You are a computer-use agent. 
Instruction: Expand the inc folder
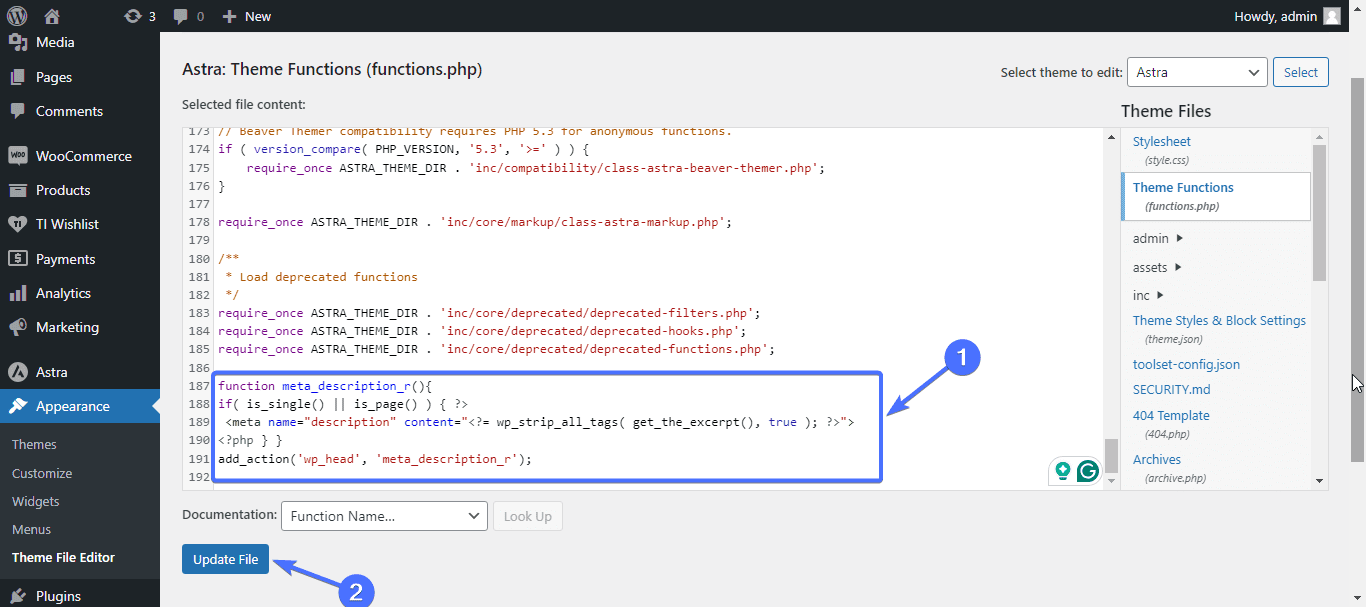pyautogui.click(x=1148, y=295)
